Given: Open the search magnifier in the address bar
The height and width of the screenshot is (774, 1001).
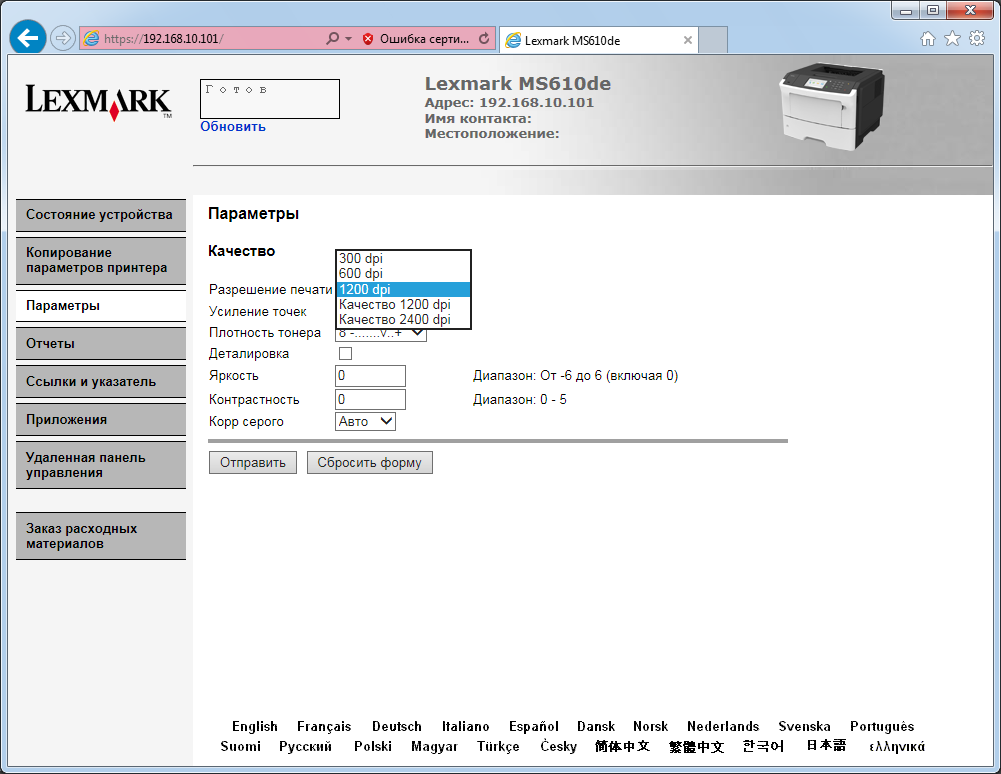Looking at the screenshot, I should [x=332, y=38].
